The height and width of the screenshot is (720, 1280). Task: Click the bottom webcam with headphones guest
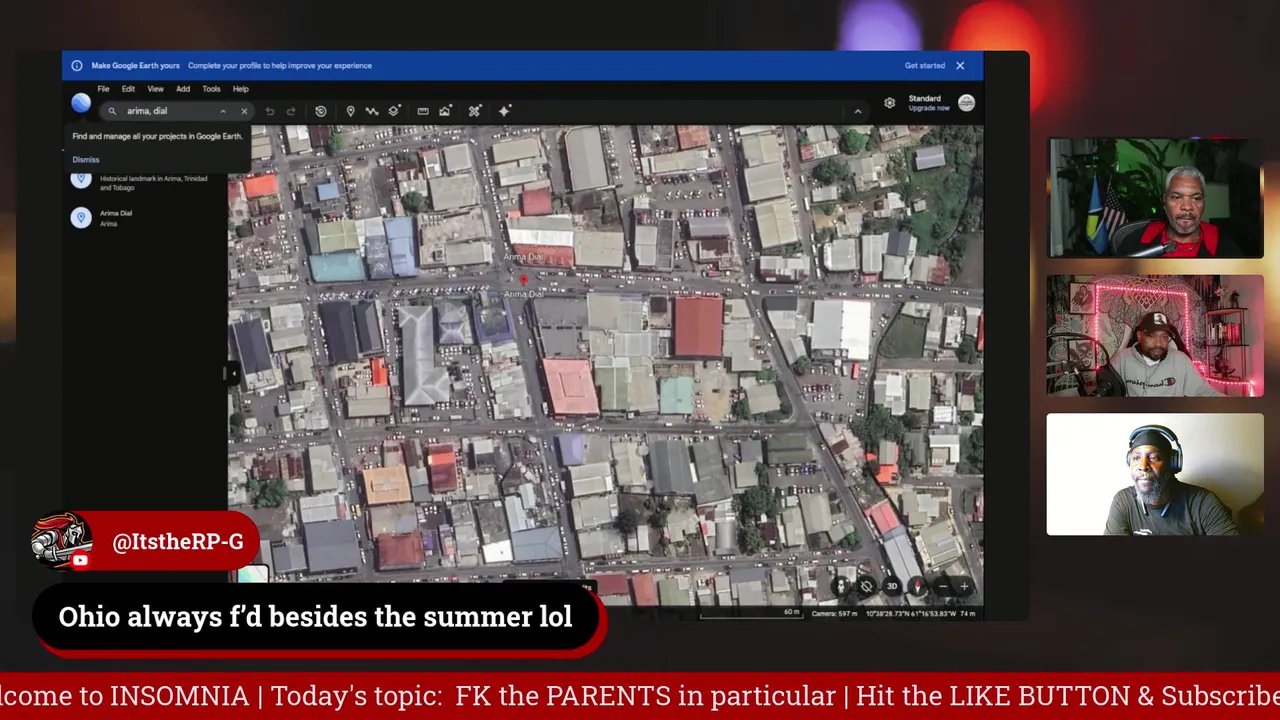click(x=1155, y=475)
